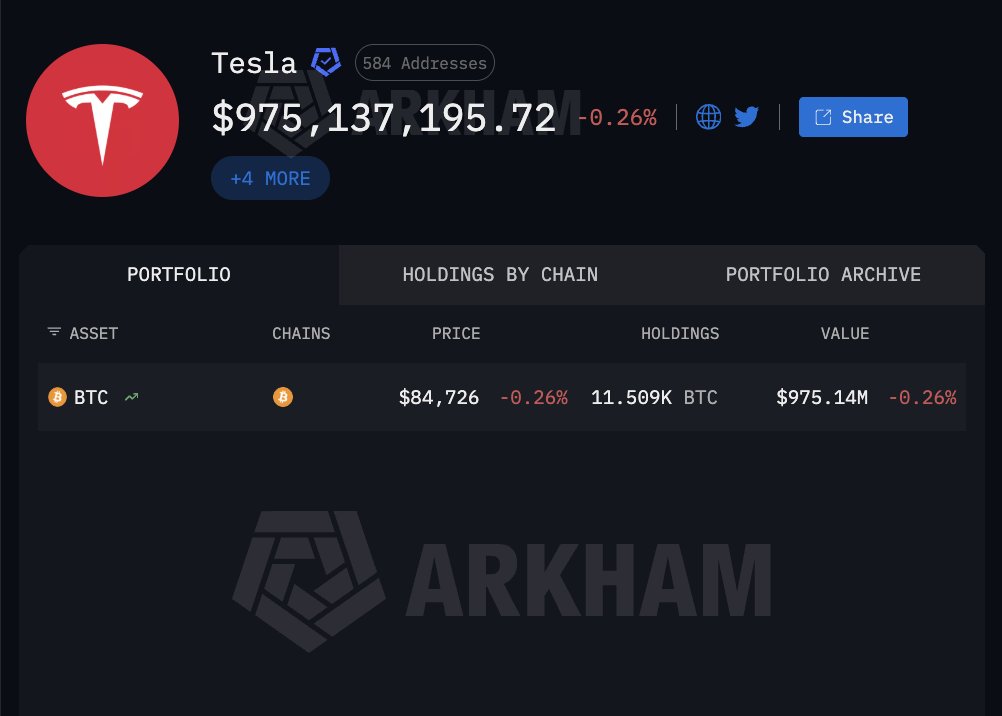Open the Portfolio Archive tab
The height and width of the screenshot is (716, 1002).
pos(823,275)
